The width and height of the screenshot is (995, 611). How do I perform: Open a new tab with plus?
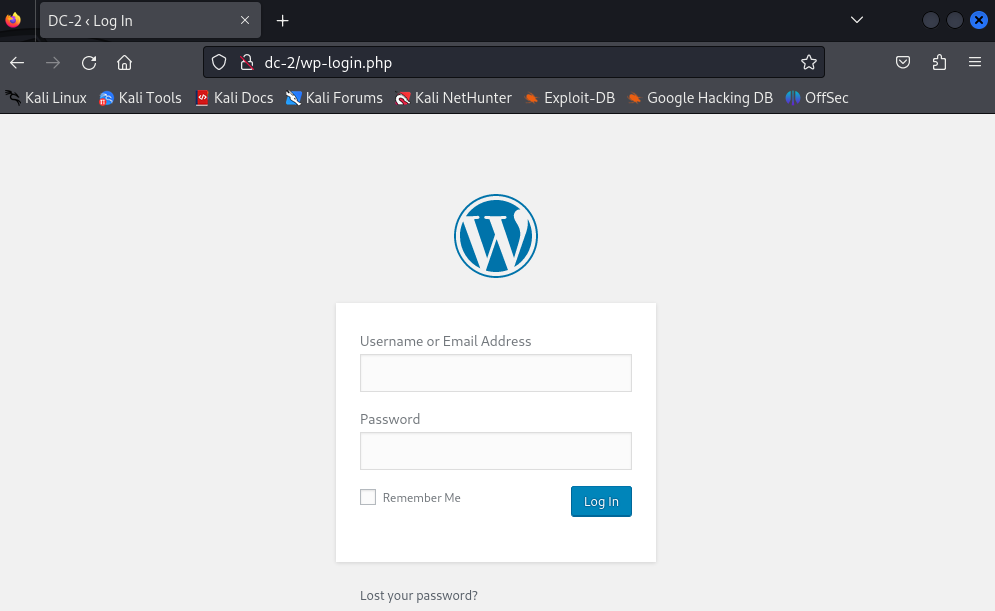tap(282, 21)
